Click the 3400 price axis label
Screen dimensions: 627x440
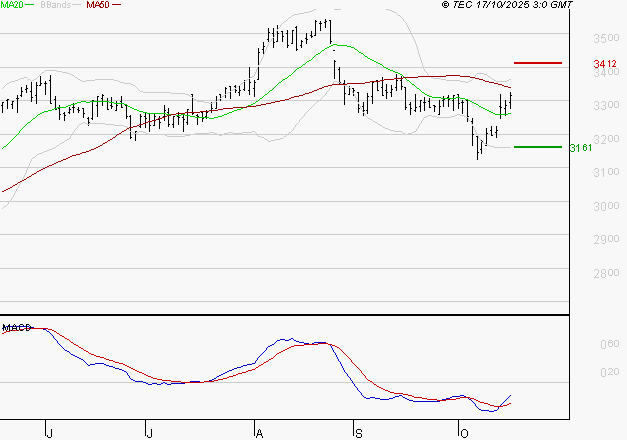click(606, 72)
